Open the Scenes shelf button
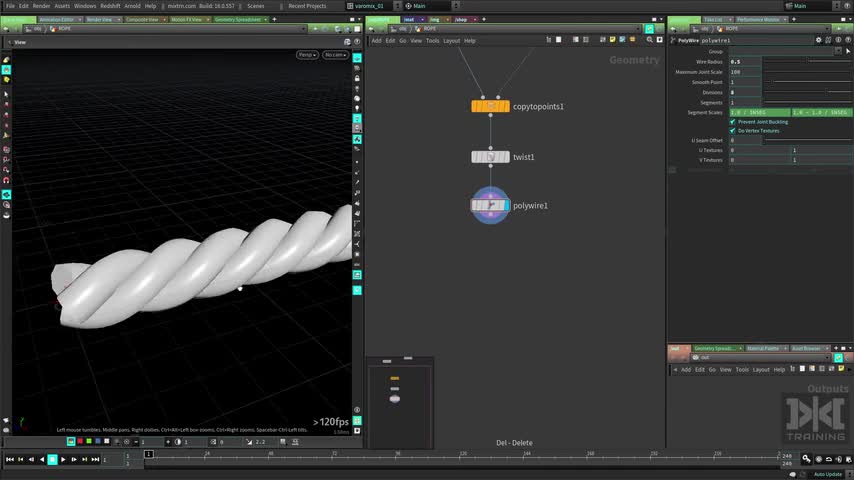This screenshot has height=480, width=854. (255, 6)
